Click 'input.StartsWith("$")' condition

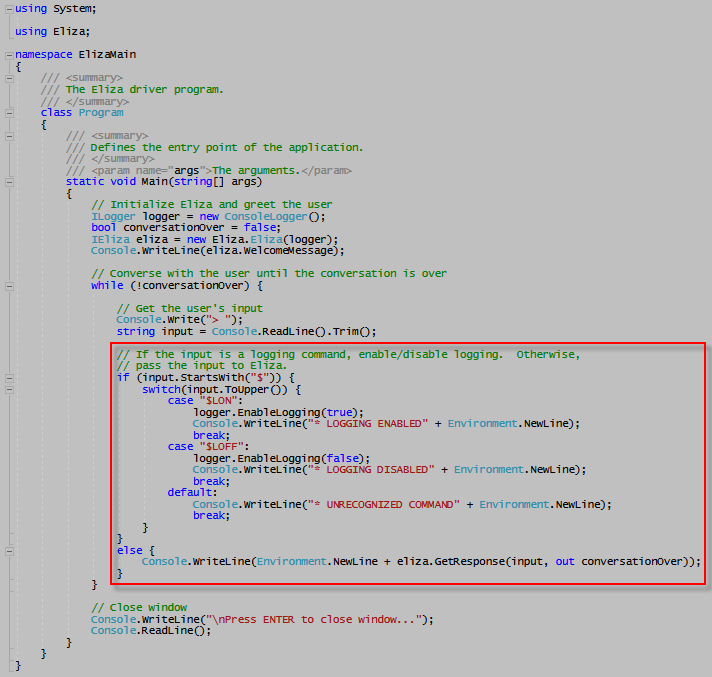coord(209,378)
